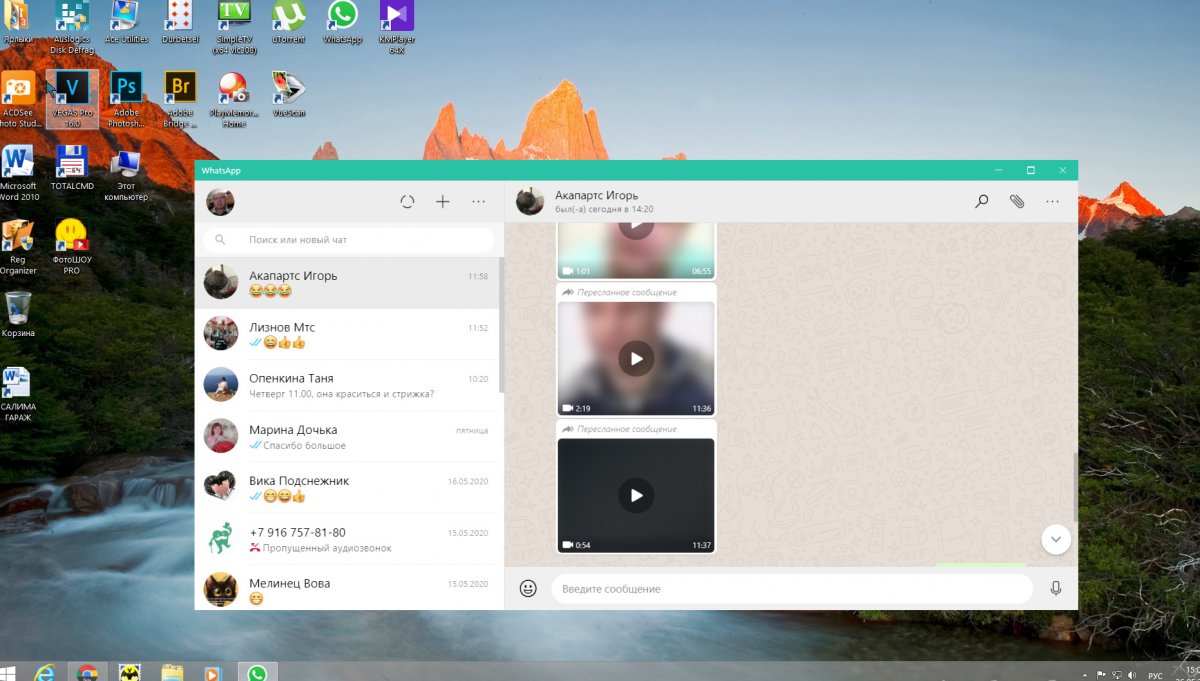
Task: Select the WhatsApp desktop shortcut
Action: click(342, 24)
